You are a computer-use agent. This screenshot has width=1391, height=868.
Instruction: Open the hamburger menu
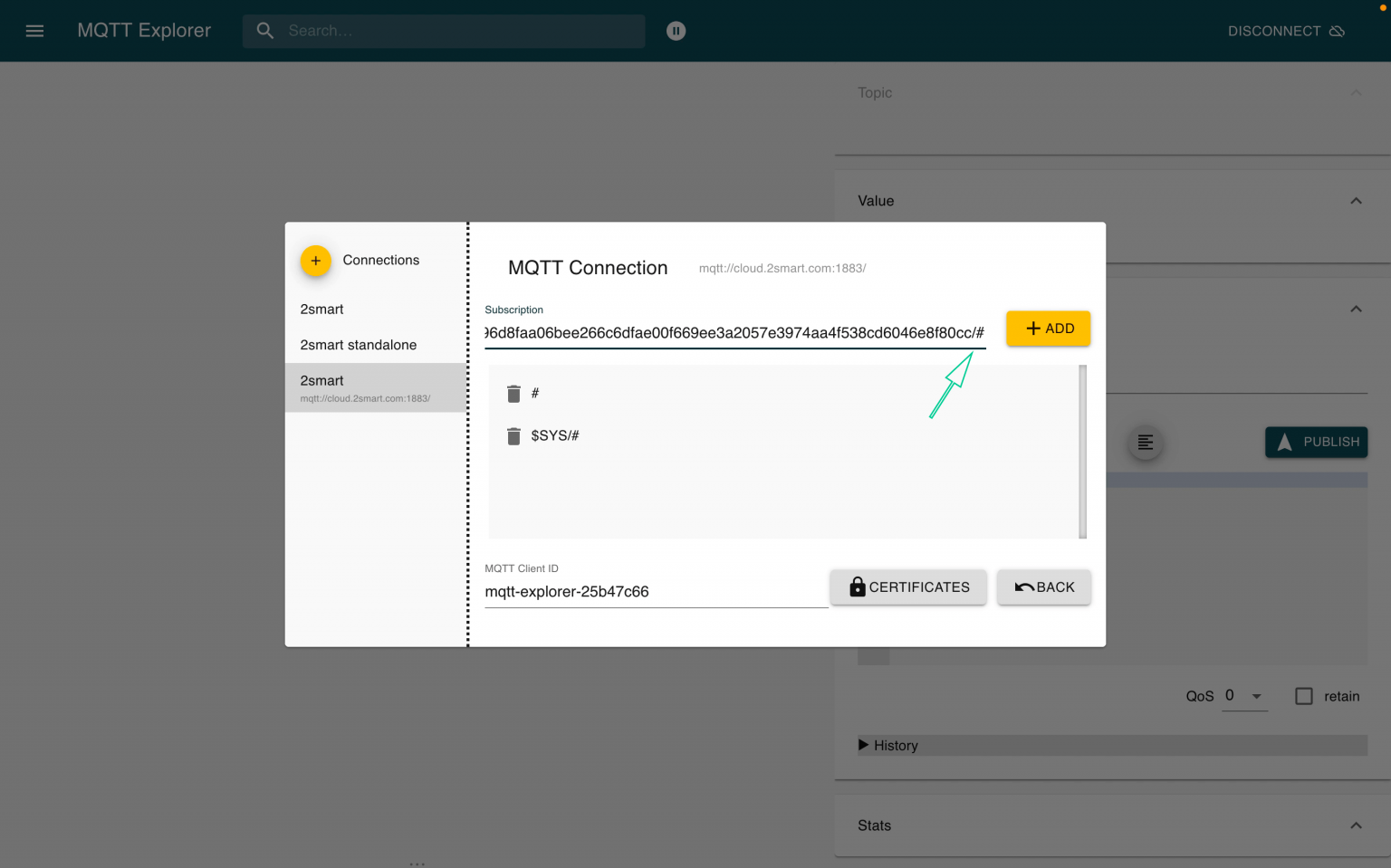(34, 31)
